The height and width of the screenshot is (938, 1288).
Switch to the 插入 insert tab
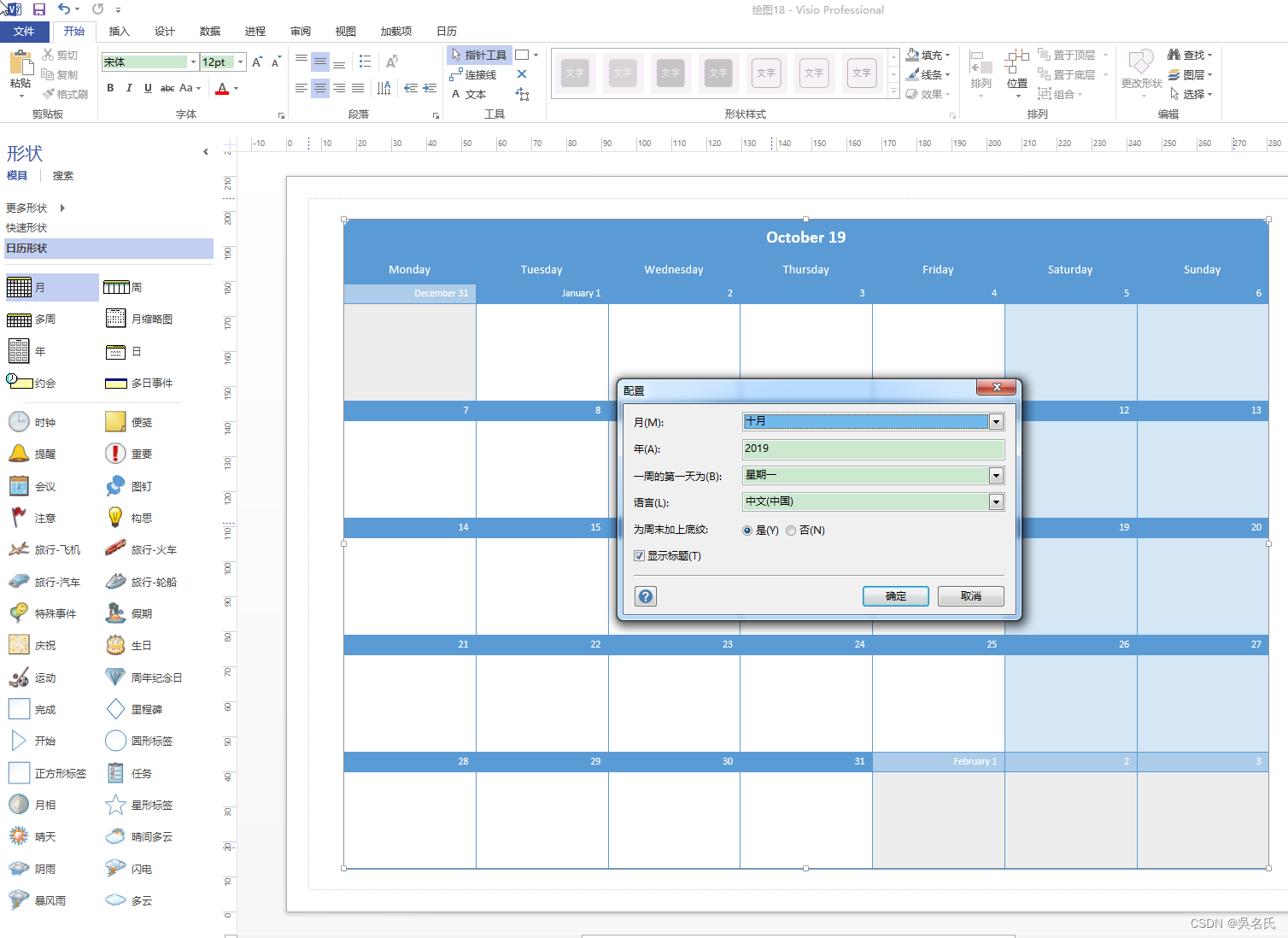(120, 32)
